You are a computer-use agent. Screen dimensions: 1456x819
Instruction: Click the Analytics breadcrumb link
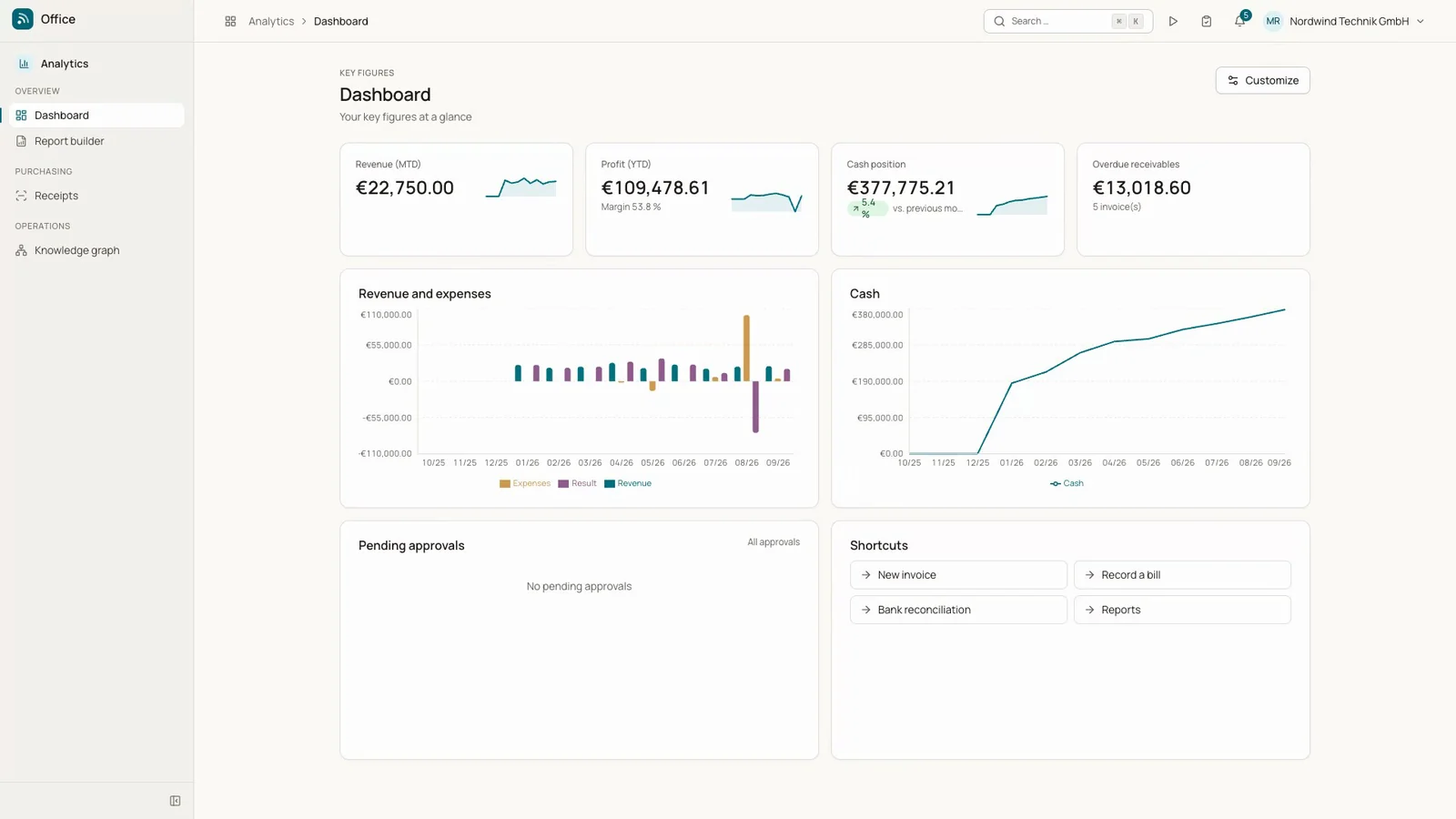[x=271, y=21]
